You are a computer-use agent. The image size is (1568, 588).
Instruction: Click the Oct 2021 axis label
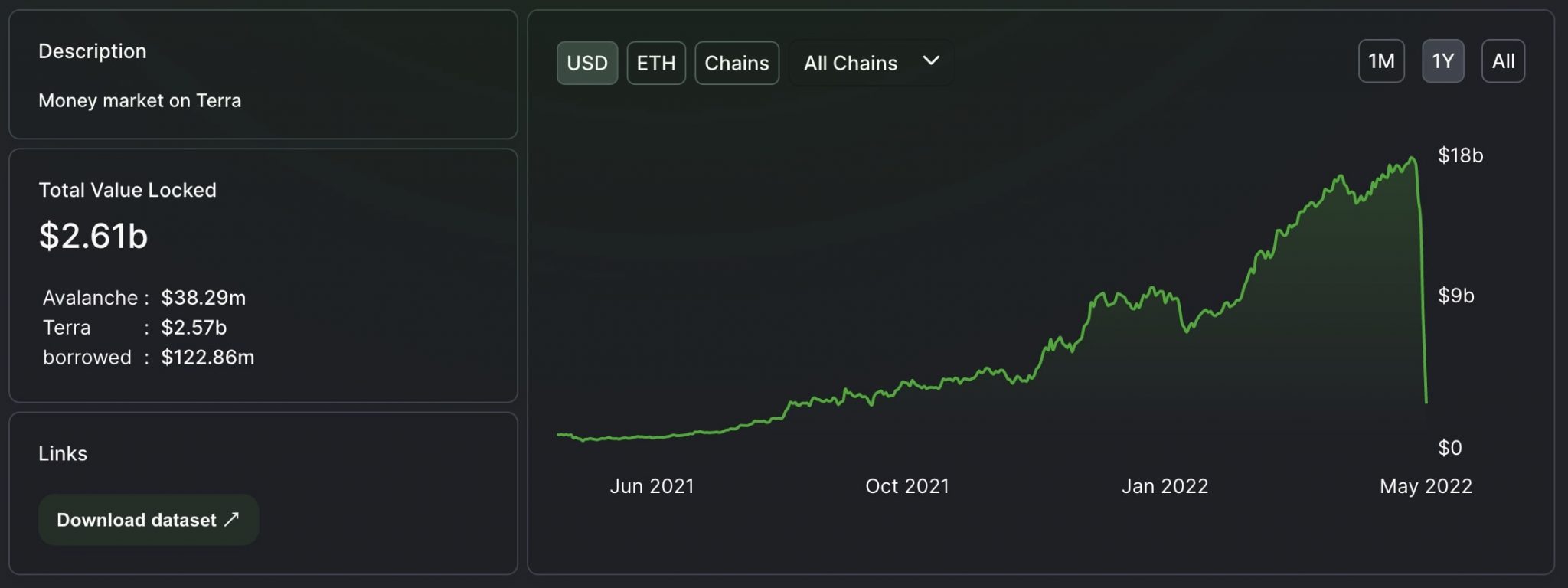coord(907,486)
